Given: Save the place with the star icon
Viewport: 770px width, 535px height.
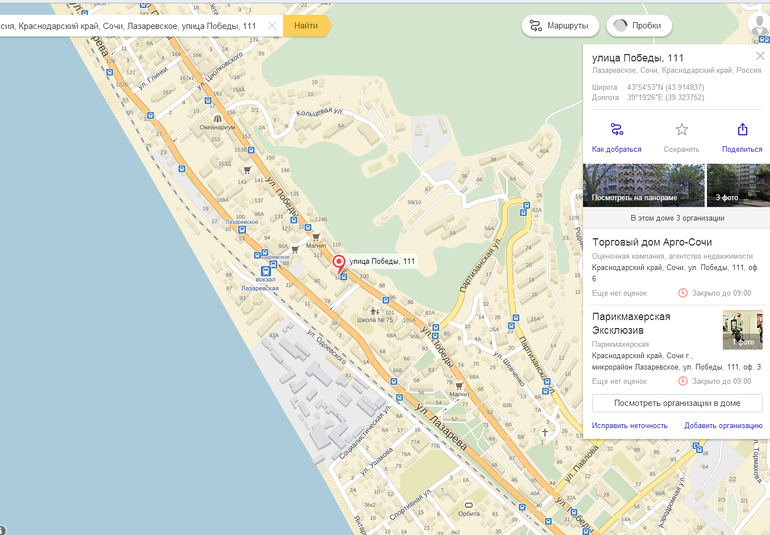Looking at the screenshot, I should point(681,130).
